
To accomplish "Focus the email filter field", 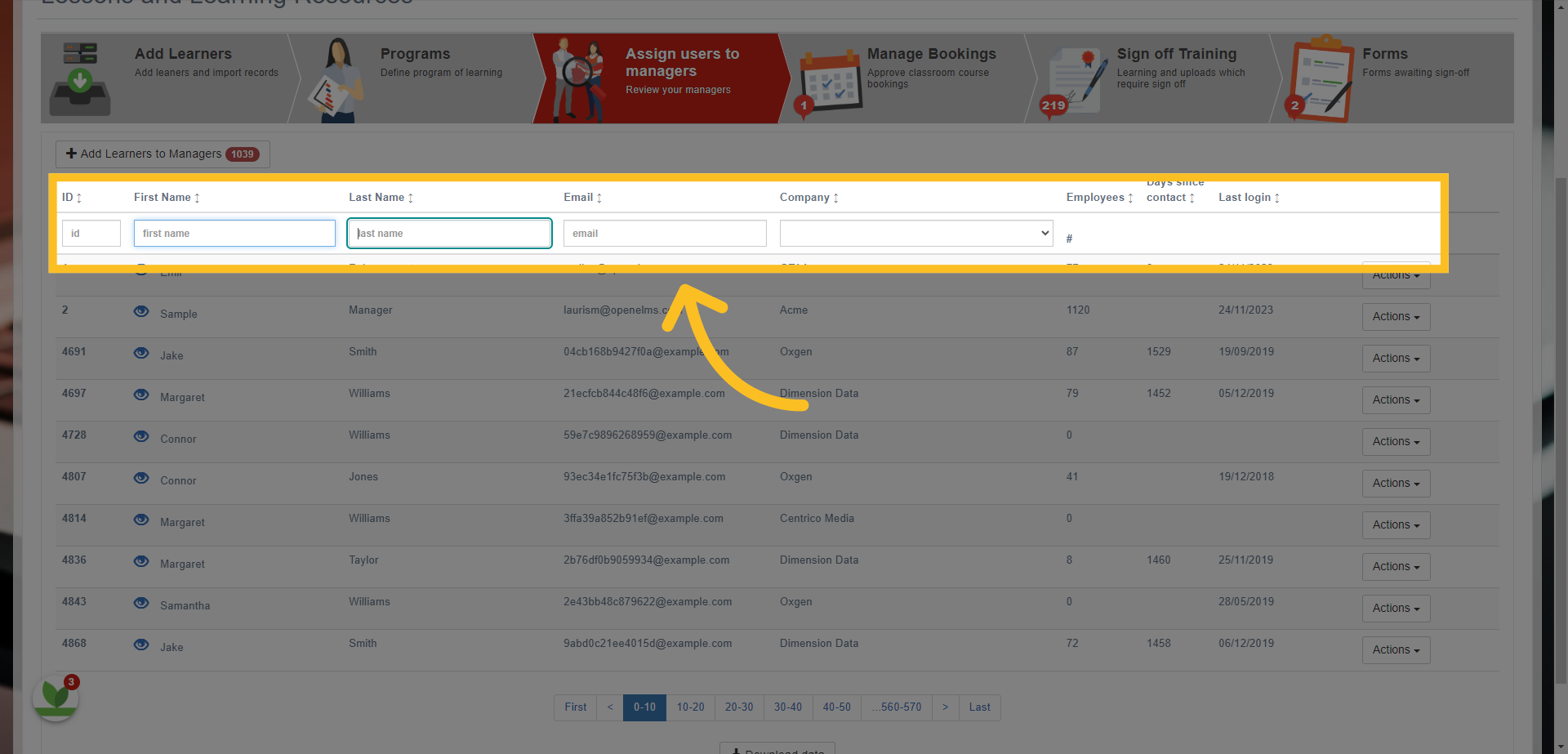I will pos(665,234).
